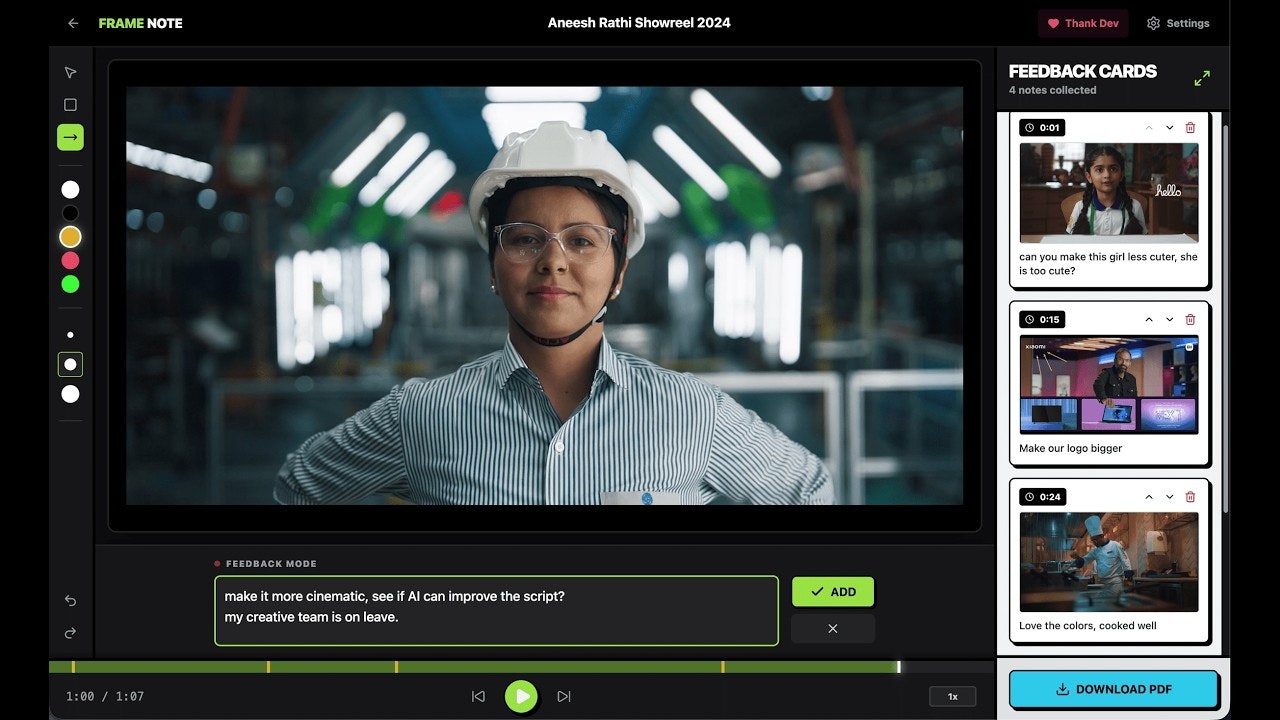Viewport: 1280px width, 720px height.
Task: Choose the smallest brush size dot
Action: pyautogui.click(x=70, y=335)
